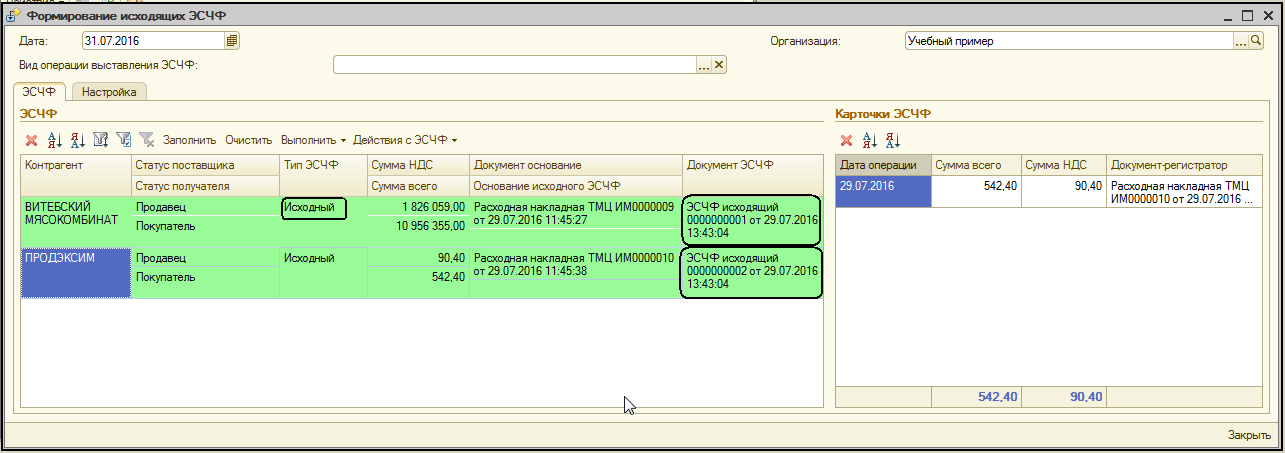Sort Карточки ЭСЧФ in descending order

coord(893,140)
